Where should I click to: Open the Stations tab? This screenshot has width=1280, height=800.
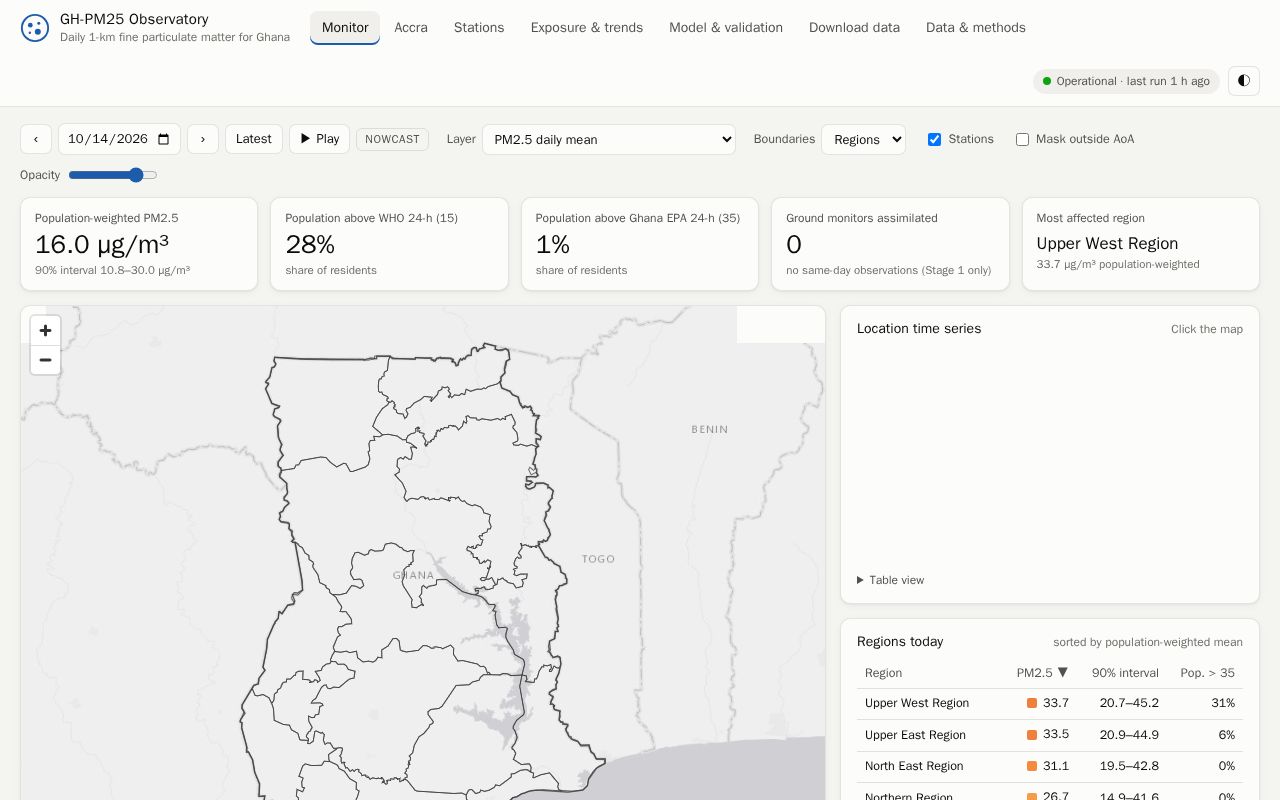coord(479,28)
